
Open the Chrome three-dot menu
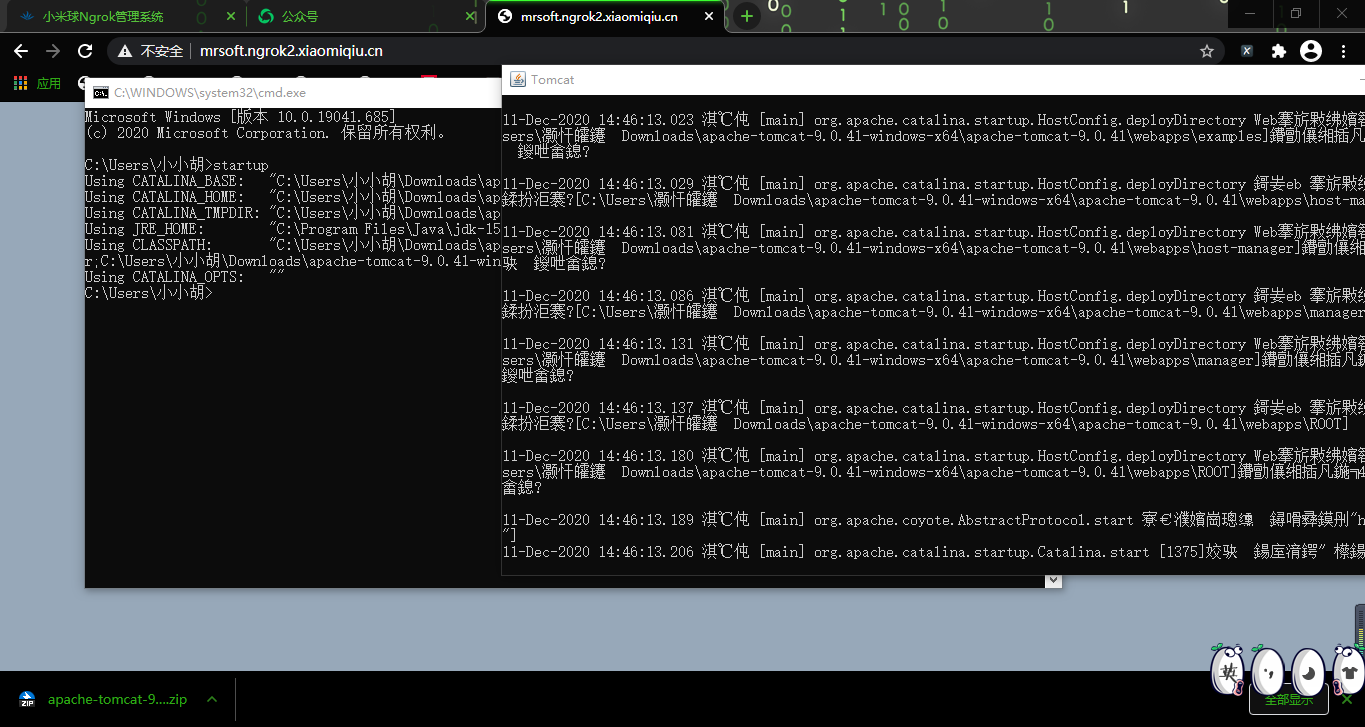1342,51
